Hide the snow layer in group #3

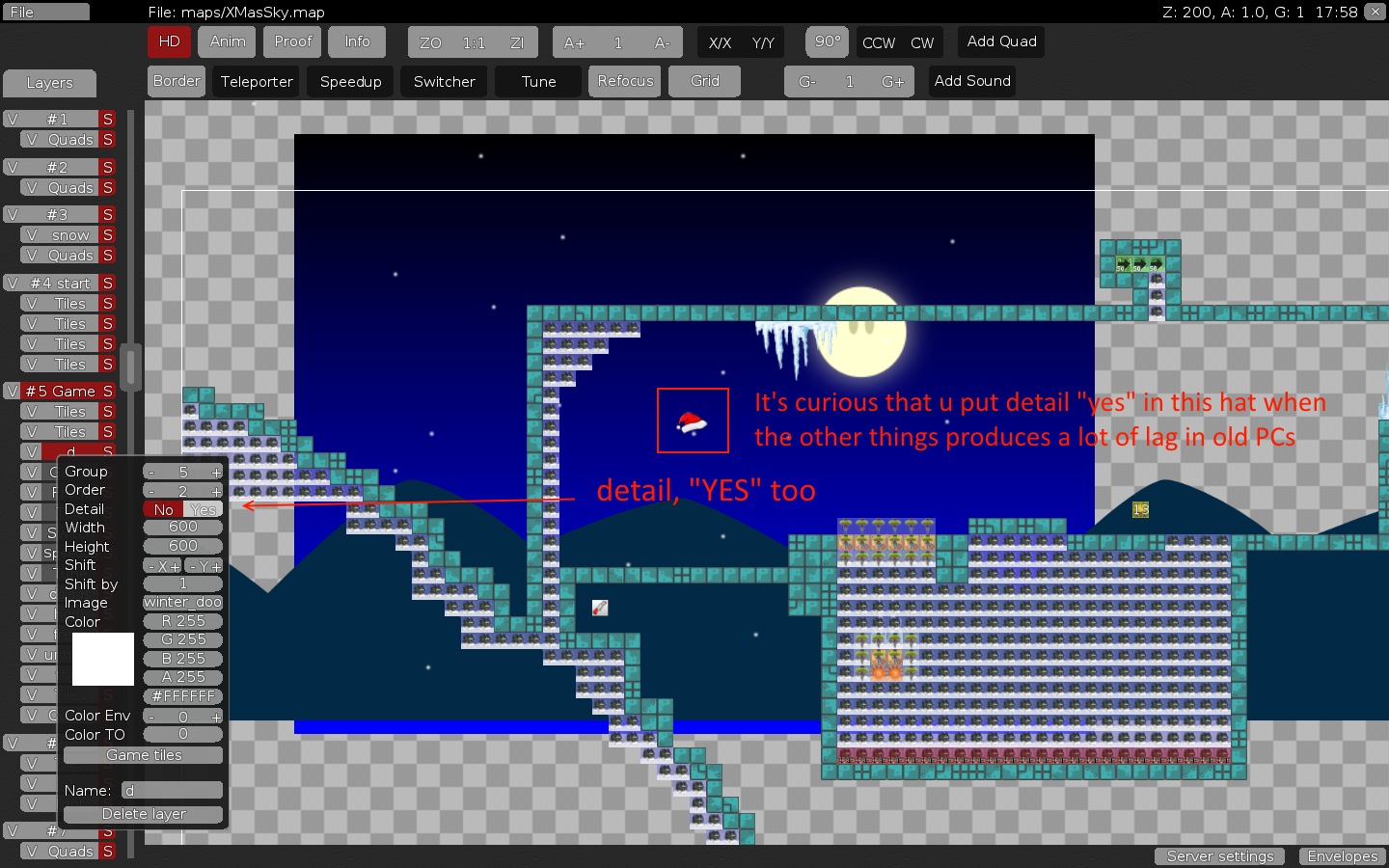click(30, 234)
